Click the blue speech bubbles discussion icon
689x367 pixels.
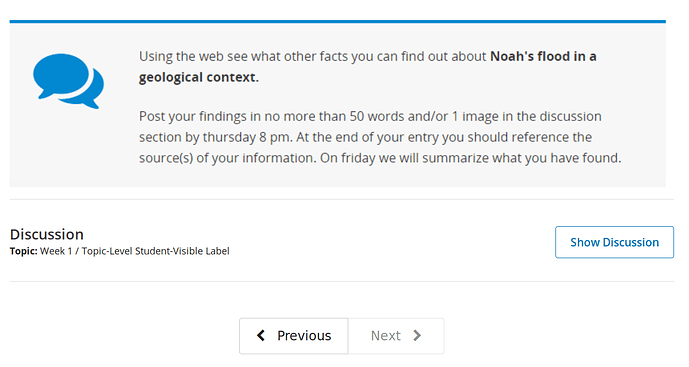(x=69, y=81)
